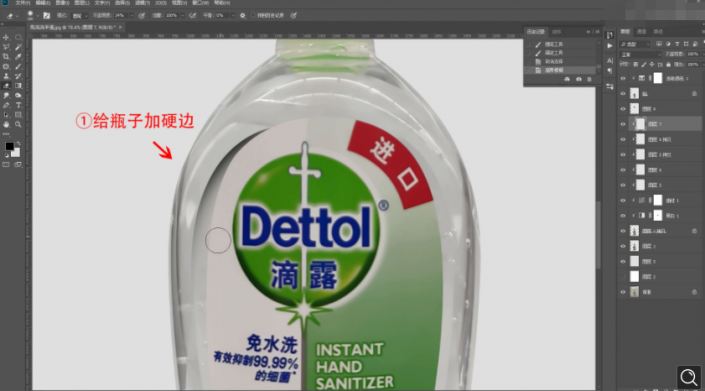Select the Path Selection tool

6,115
